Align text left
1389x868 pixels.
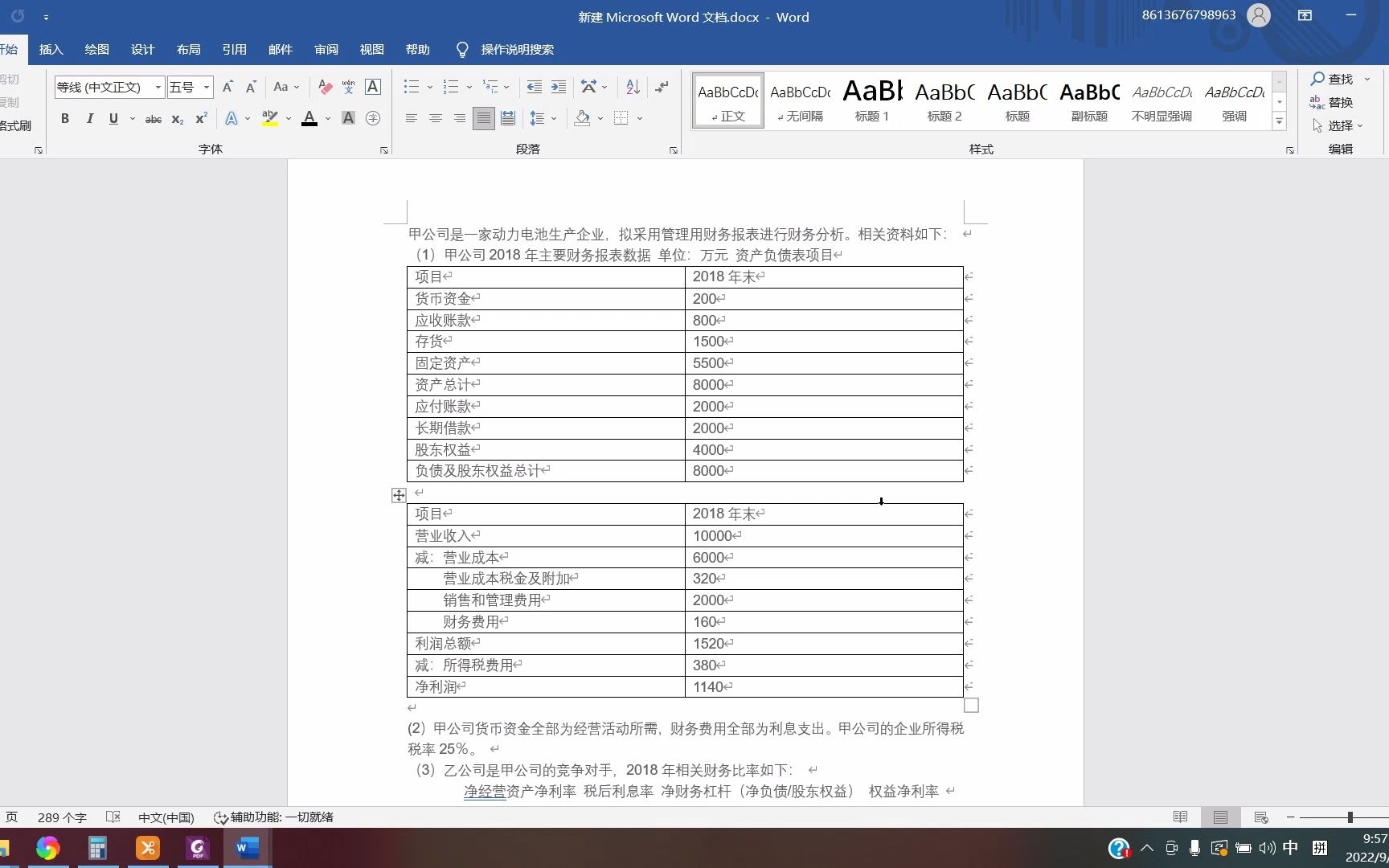click(x=411, y=118)
